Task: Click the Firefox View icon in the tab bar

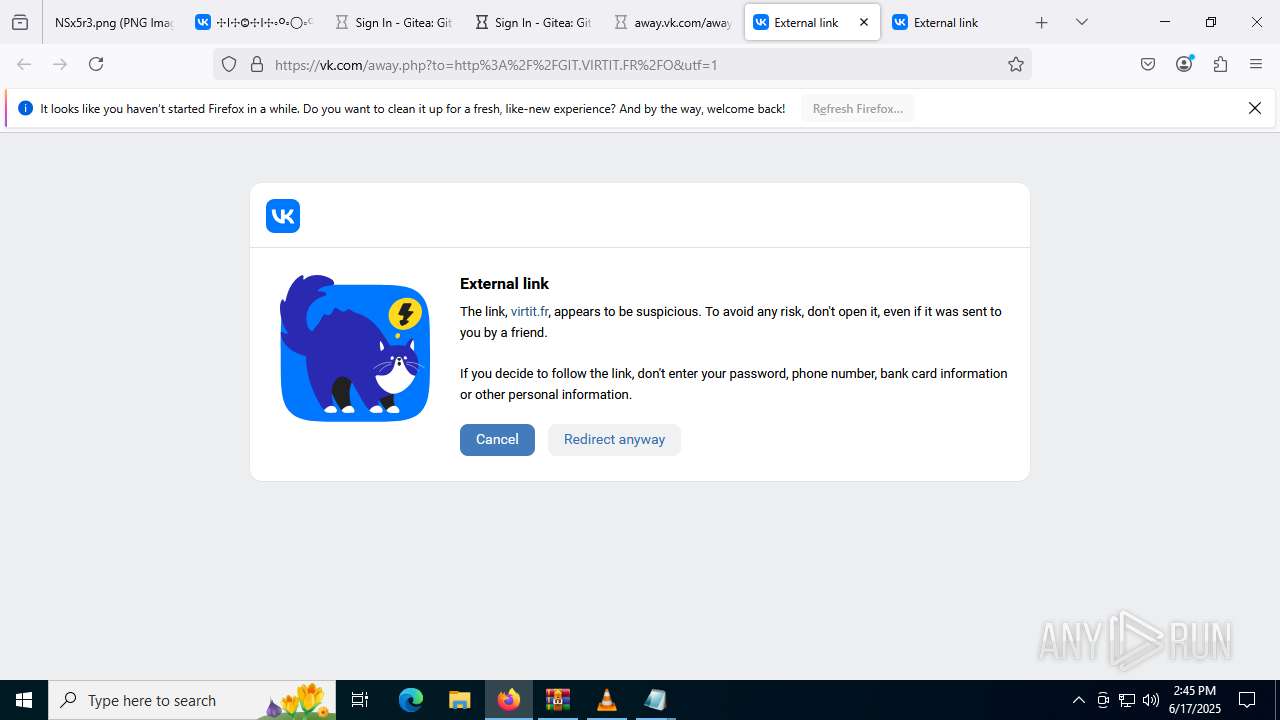Action: 20,22
